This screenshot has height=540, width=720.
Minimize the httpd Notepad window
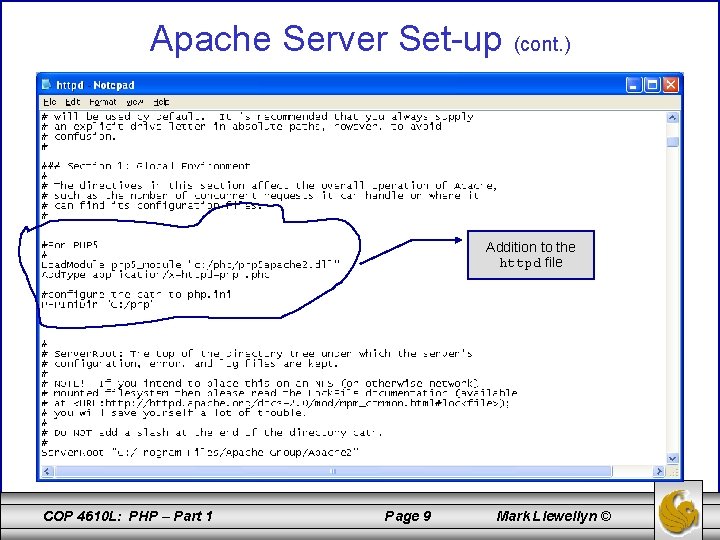tap(633, 85)
